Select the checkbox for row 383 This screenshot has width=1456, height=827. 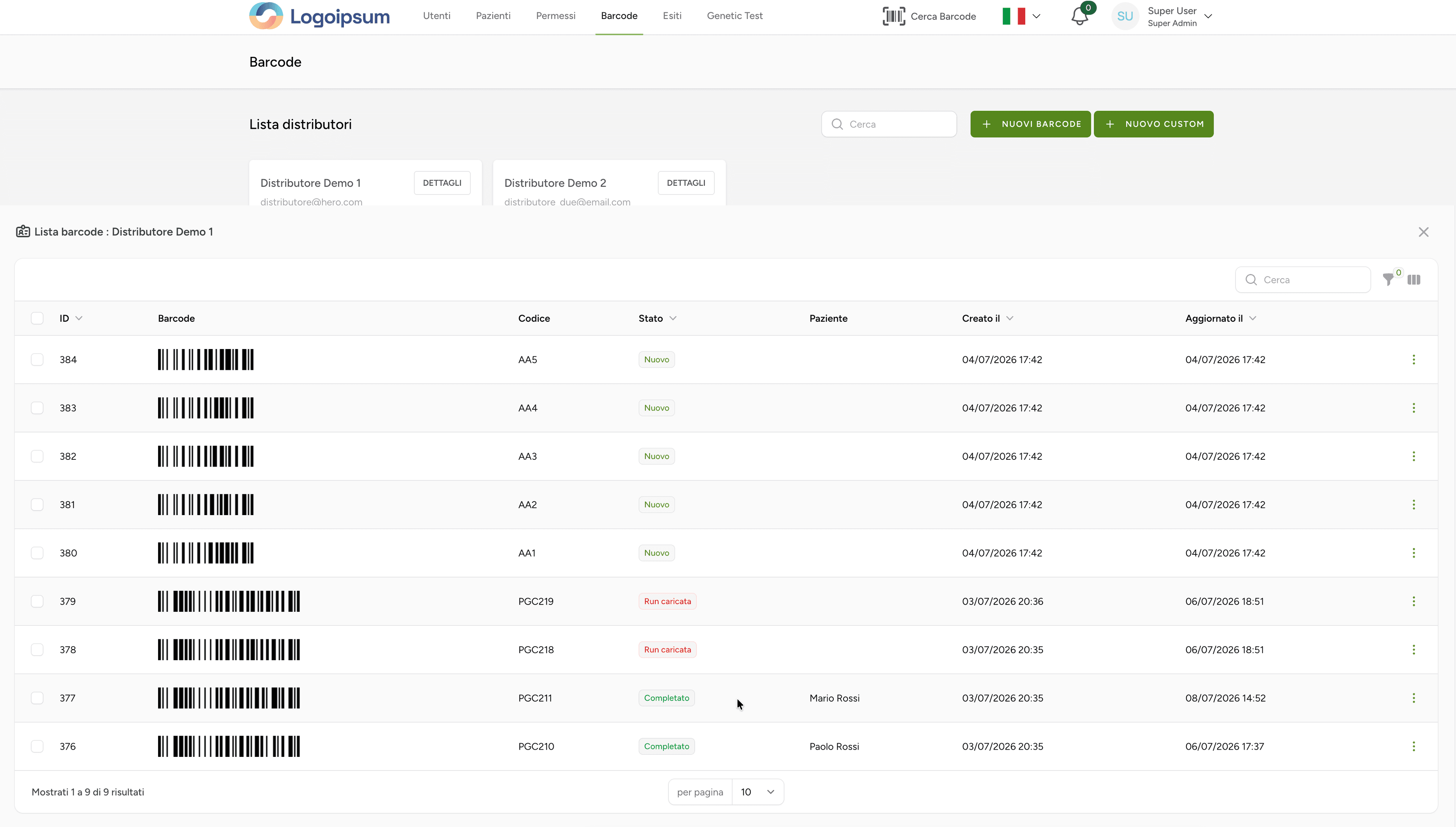click(37, 408)
